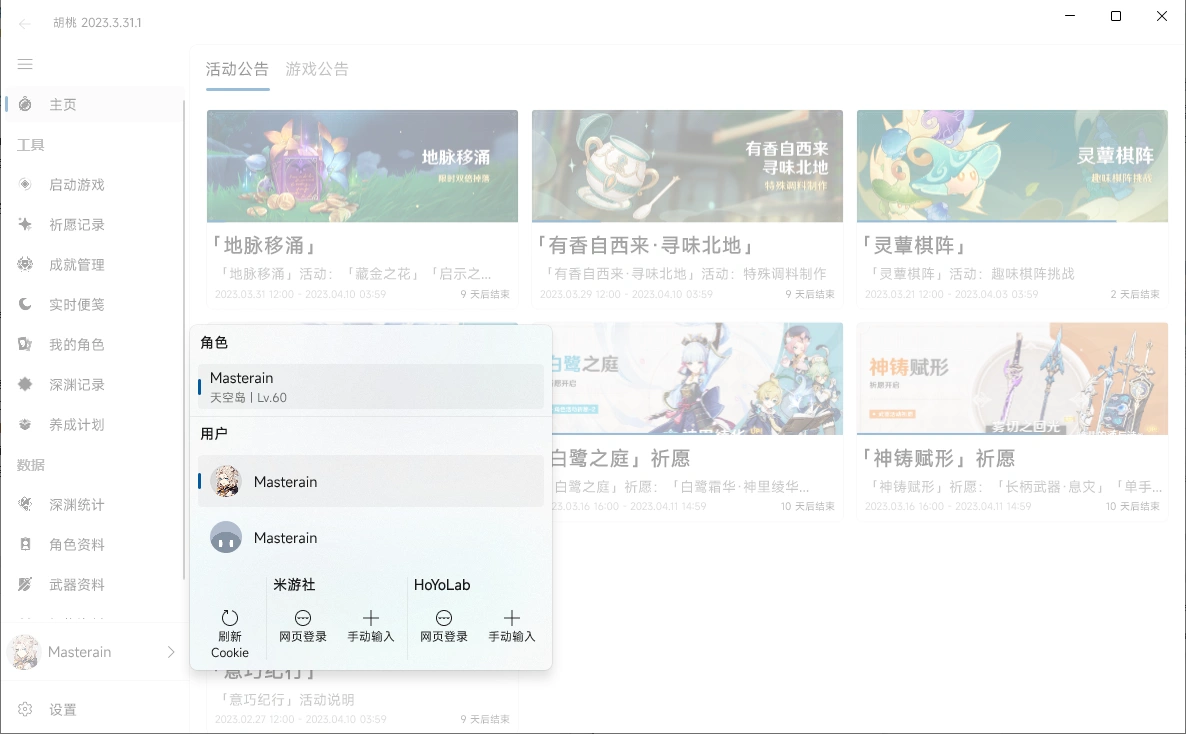Viewport: 1186px width, 734px height.
Task: Select the Masterain 天空岛 Lv.60 role
Action: tap(370, 386)
